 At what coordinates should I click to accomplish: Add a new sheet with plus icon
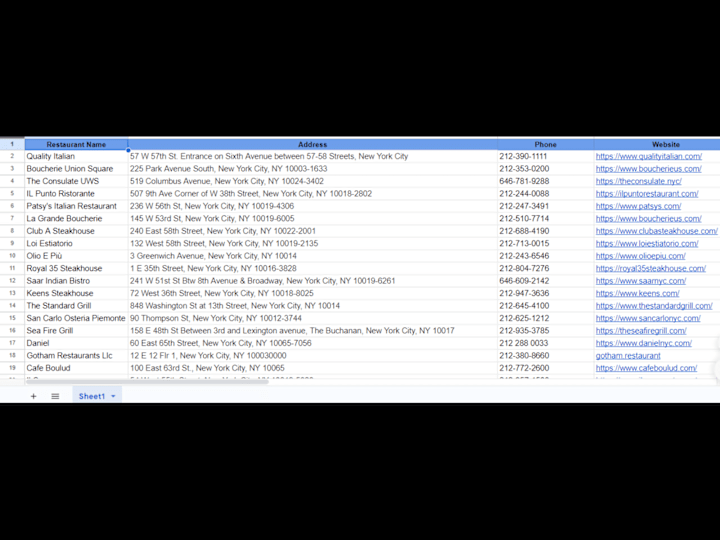pos(34,396)
